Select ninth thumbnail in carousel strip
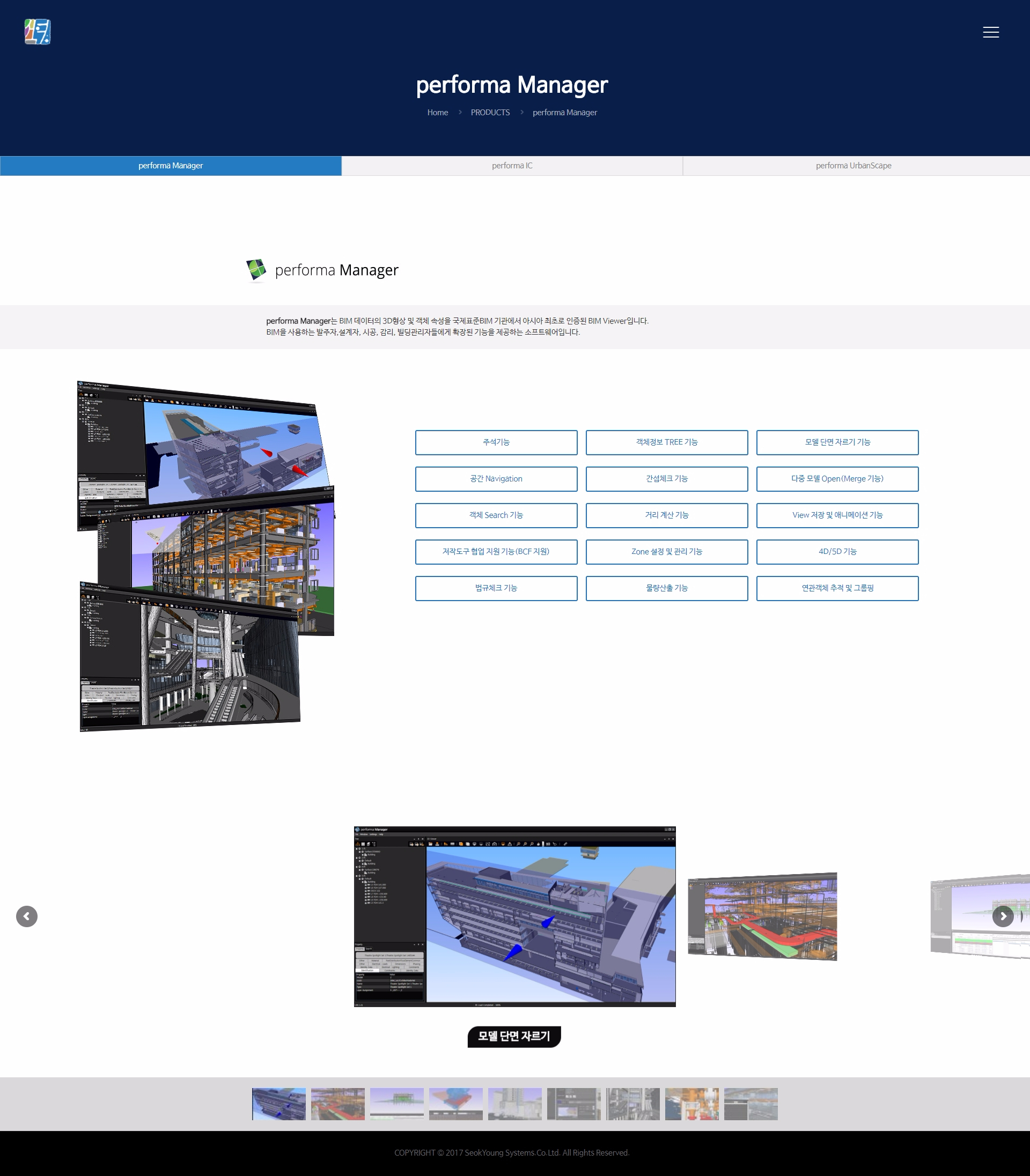Image resolution: width=1030 pixels, height=1176 pixels. click(751, 1104)
